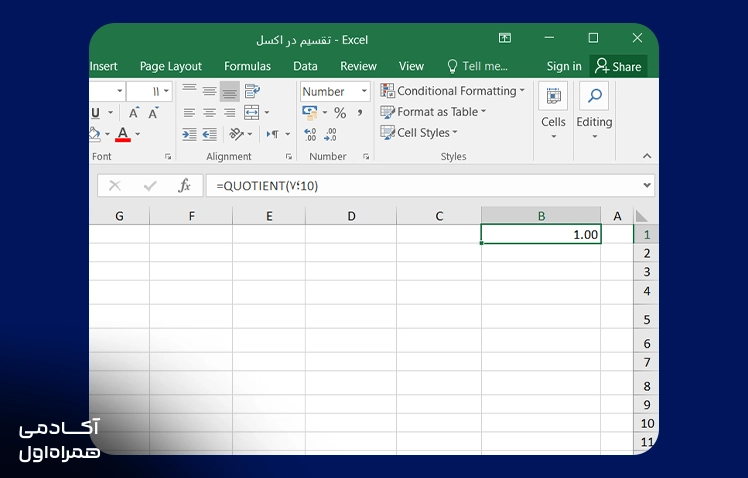
Task: Apply Percent Style
Action: [340, 113]
